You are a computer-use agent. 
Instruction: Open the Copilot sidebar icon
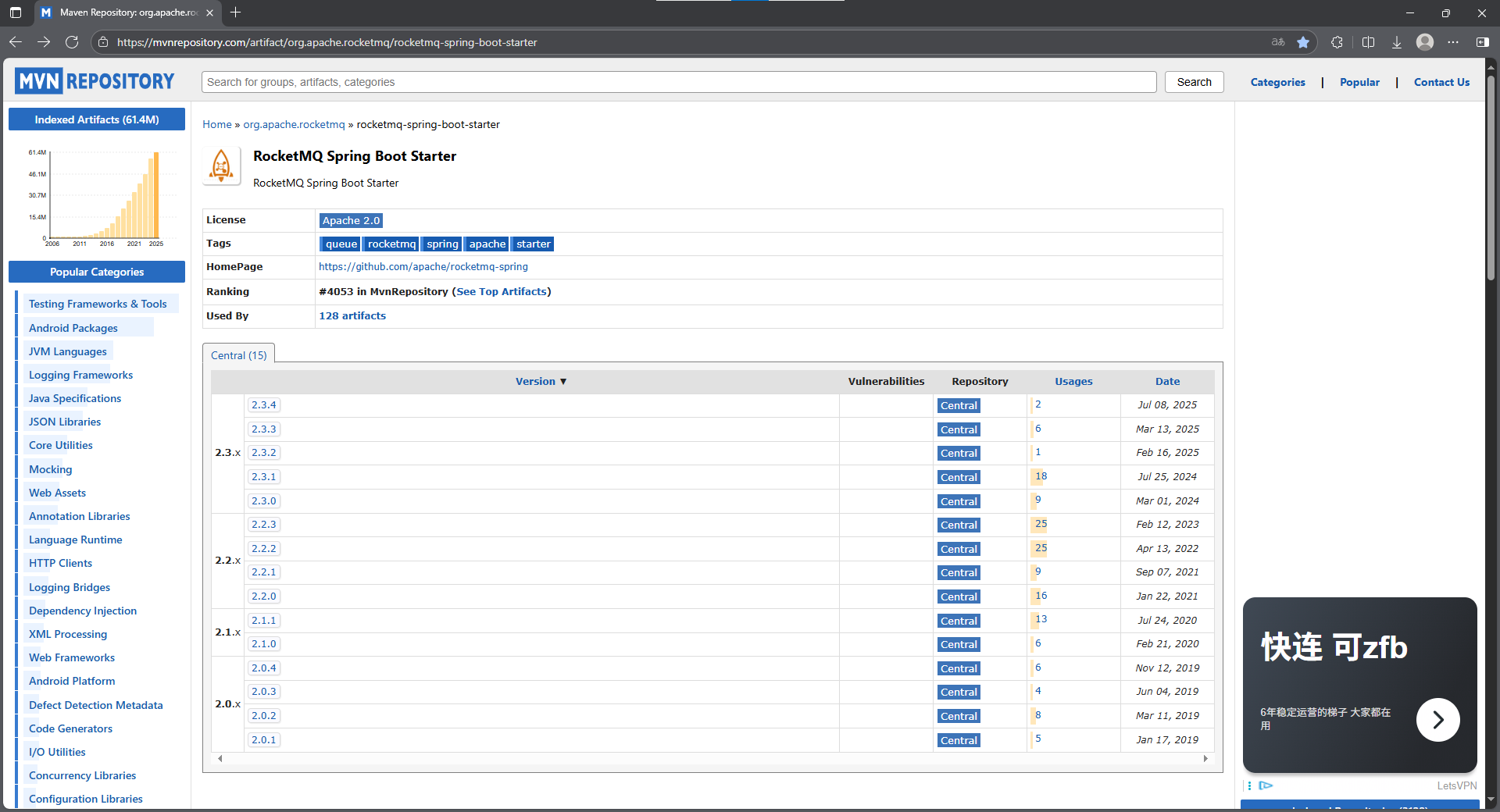click(x=1484, y=42)
